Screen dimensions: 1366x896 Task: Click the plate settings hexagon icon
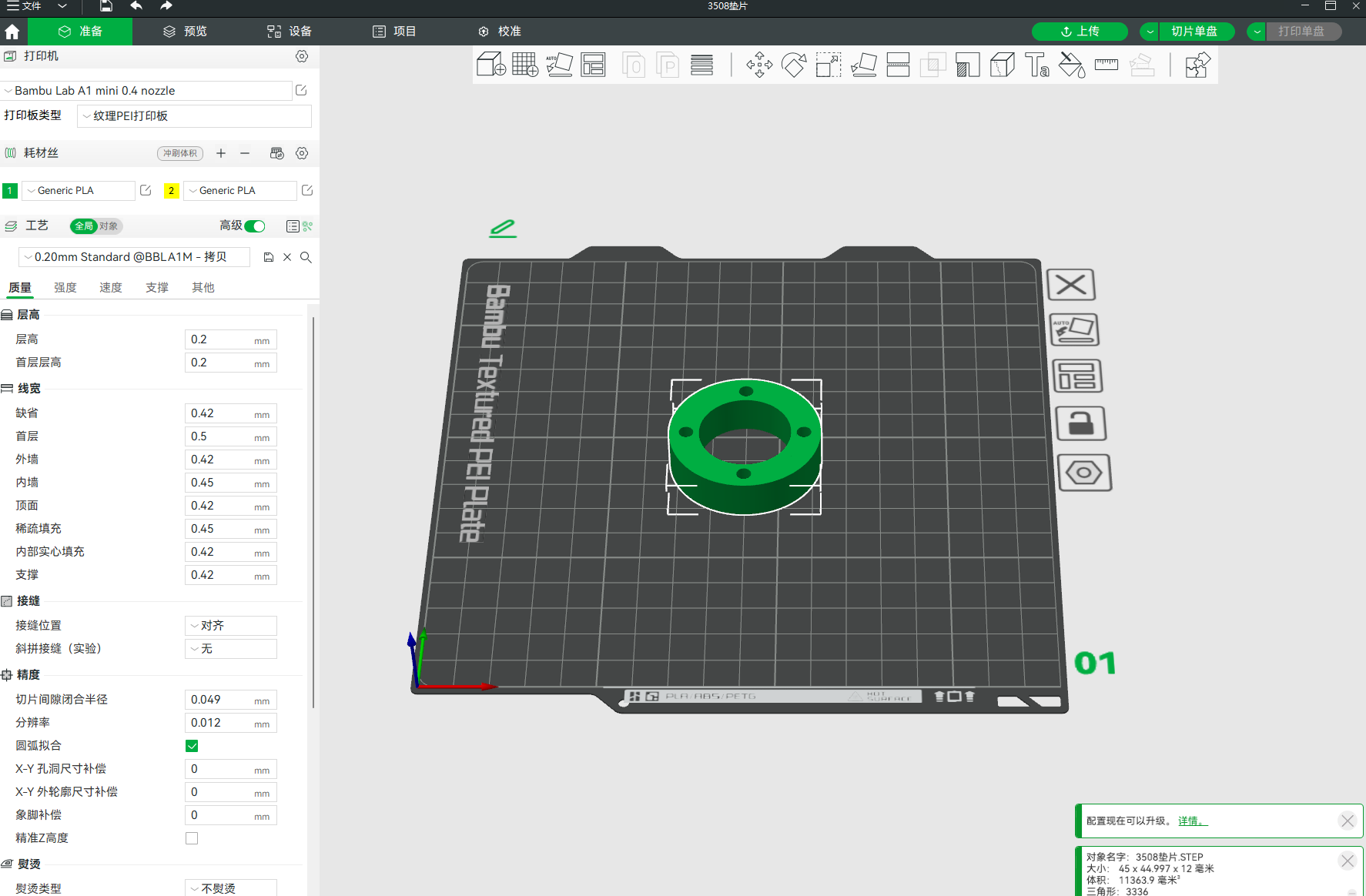pyautogui.click(x=1084, y=472)
